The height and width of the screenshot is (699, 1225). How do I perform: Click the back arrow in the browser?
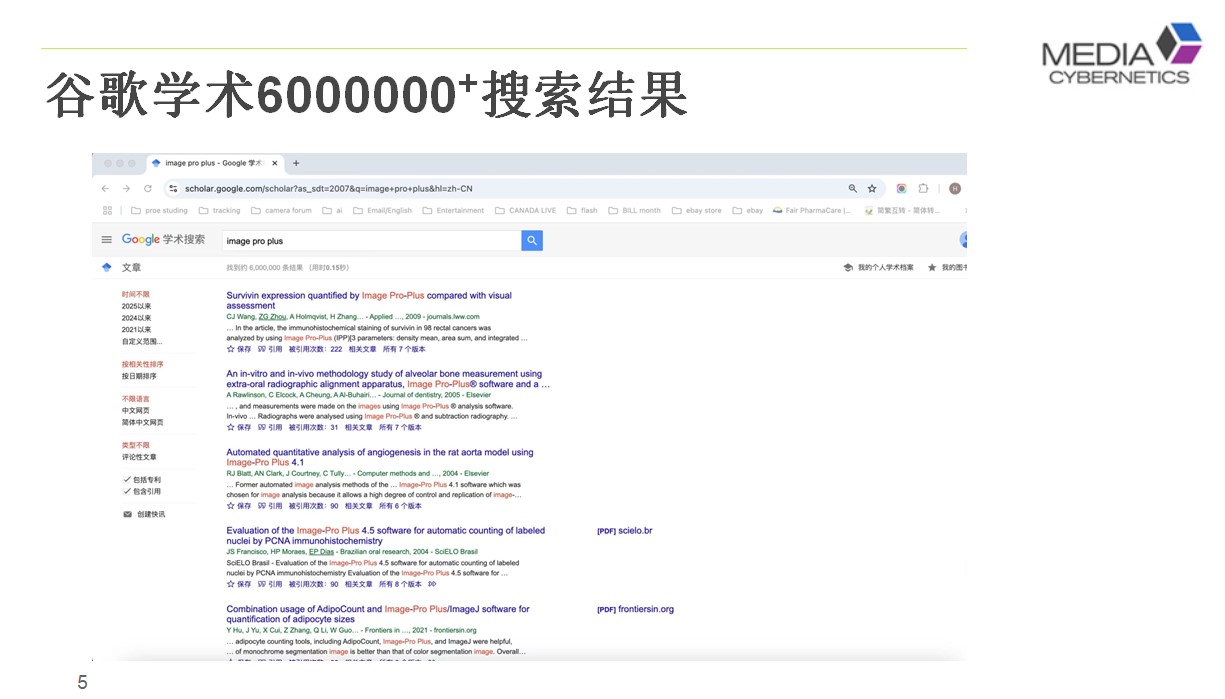click(105, 188)
